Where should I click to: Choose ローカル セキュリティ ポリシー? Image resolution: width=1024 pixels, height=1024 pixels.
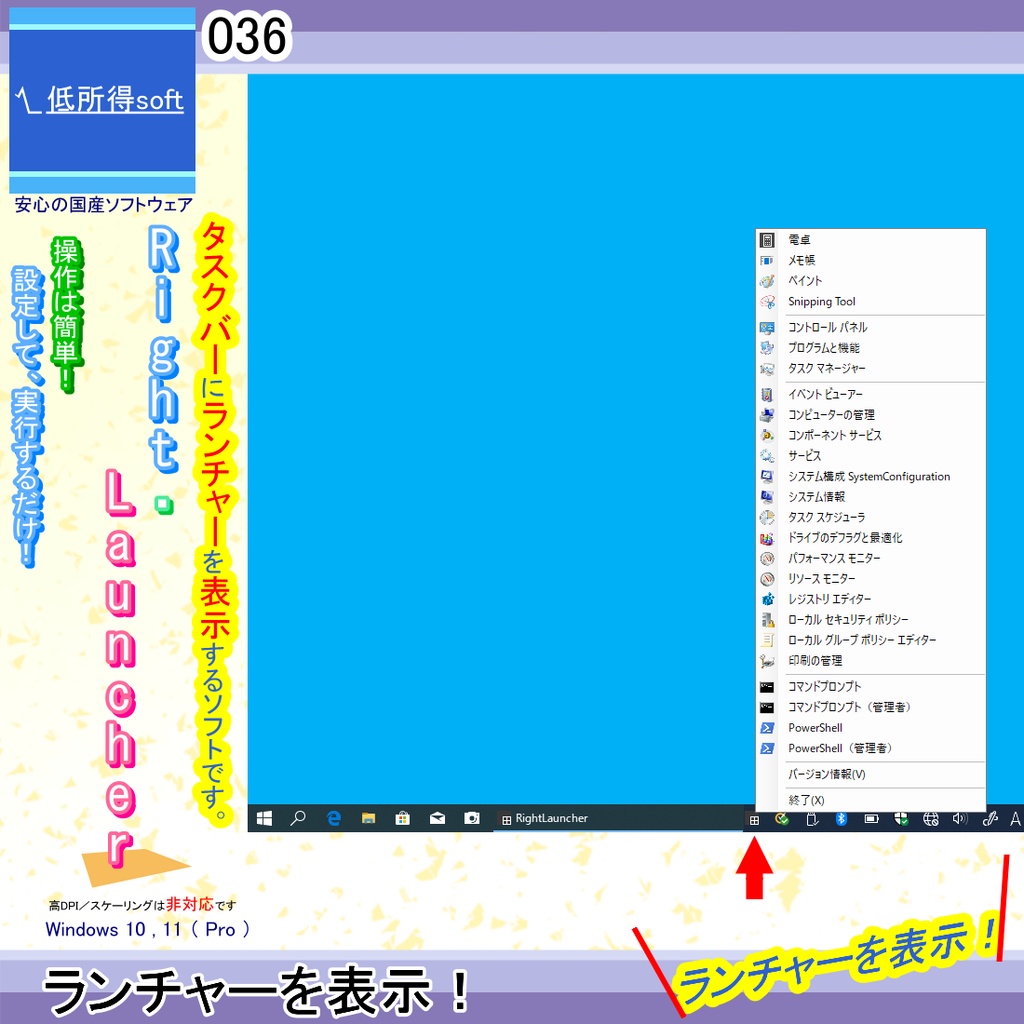coord(870,620)
